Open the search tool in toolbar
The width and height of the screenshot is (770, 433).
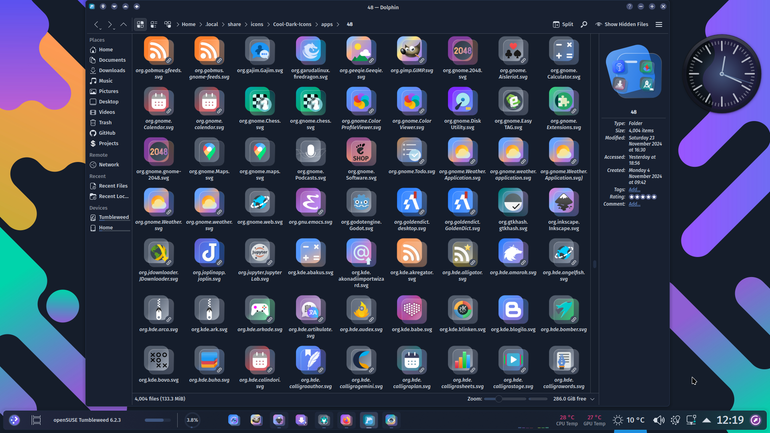tap(584, 24)
